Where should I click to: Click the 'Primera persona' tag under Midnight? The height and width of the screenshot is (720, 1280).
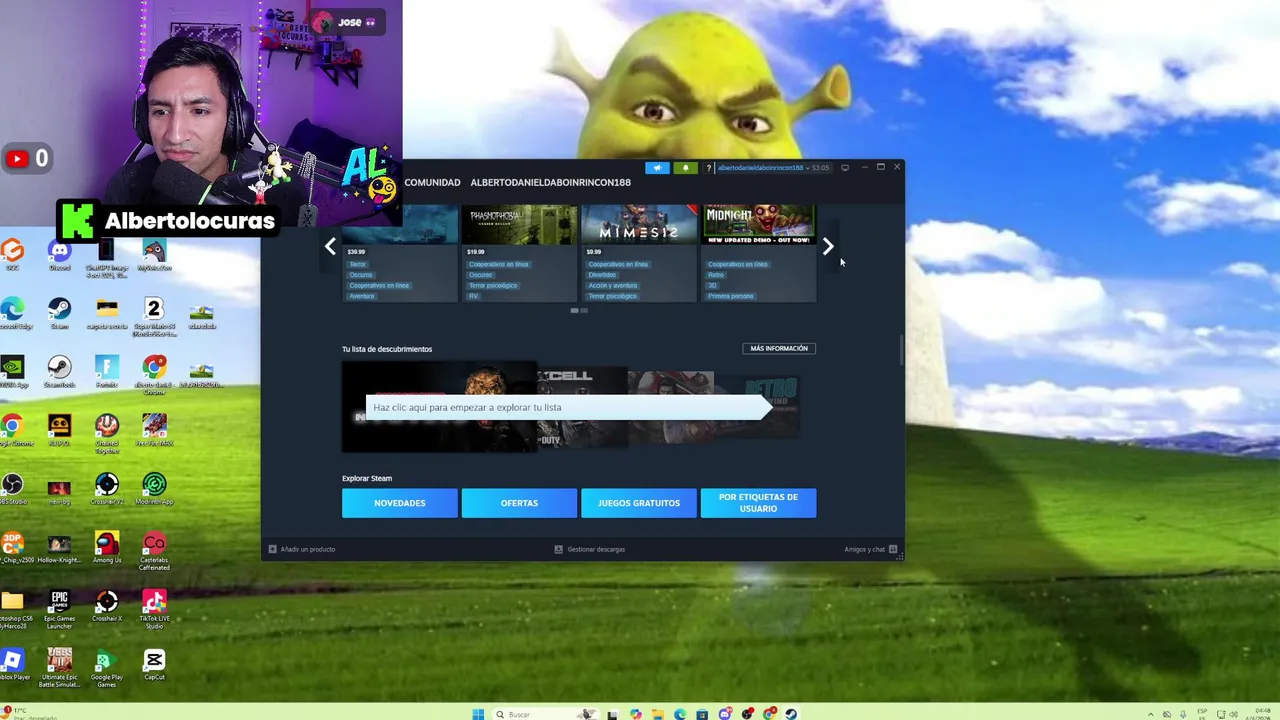coord(731,296)
